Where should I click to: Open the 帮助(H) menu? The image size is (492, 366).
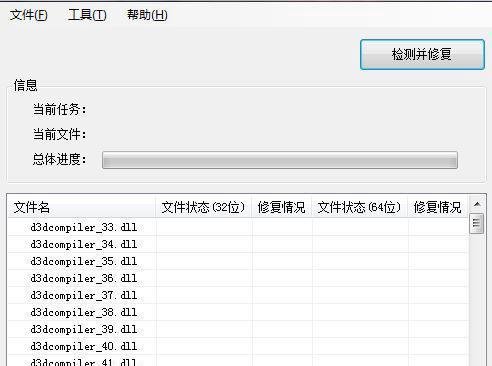147,15
